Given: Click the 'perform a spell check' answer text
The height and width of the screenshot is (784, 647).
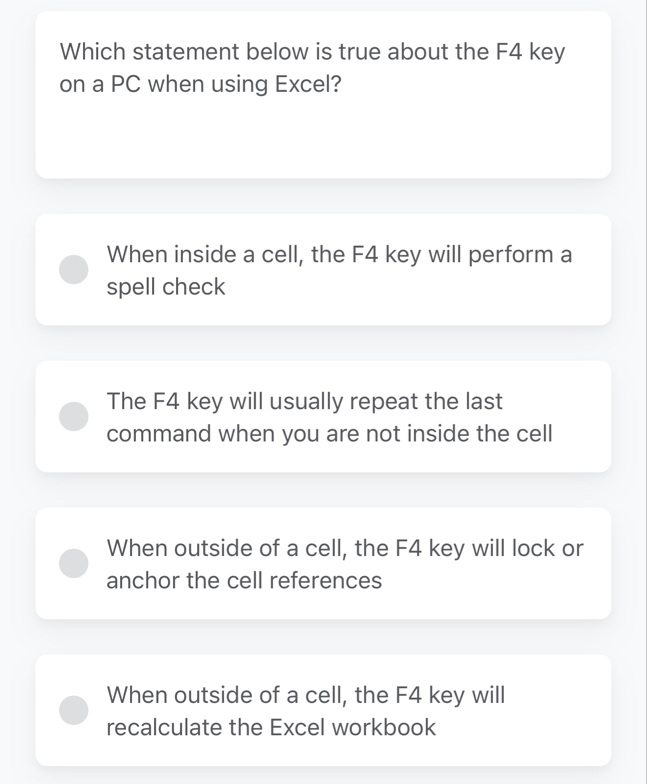Looking at the screenshot, I should tap(339, 270).
